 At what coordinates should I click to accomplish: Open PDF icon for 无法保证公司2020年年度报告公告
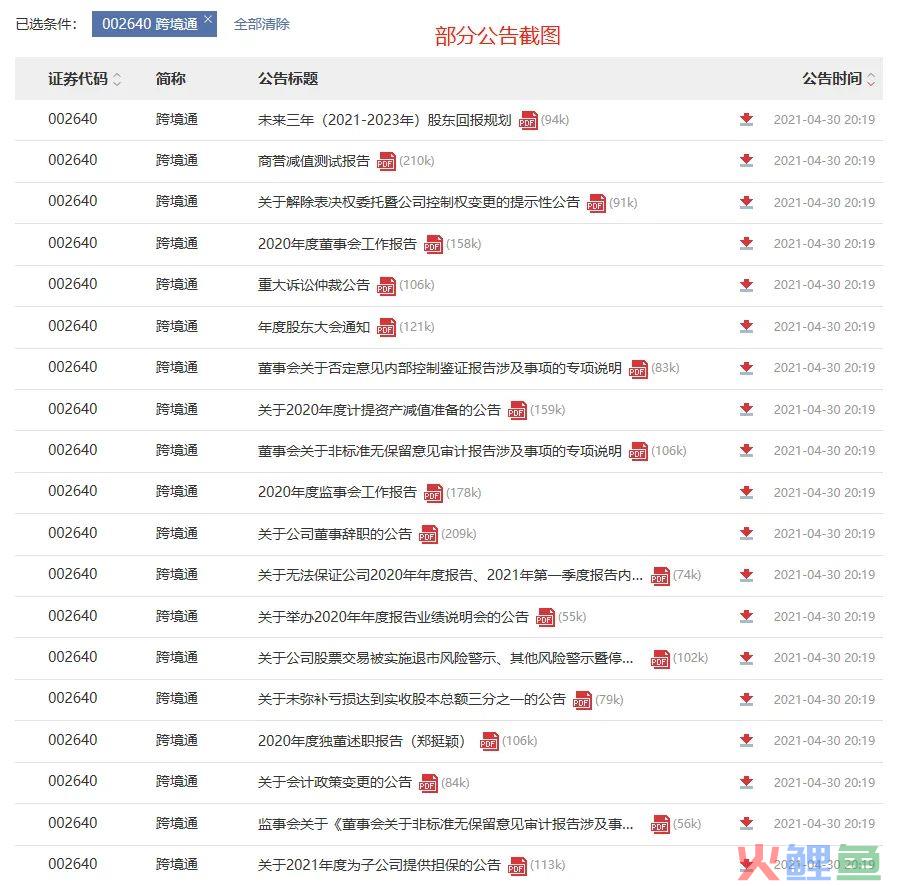coord(660,576)
